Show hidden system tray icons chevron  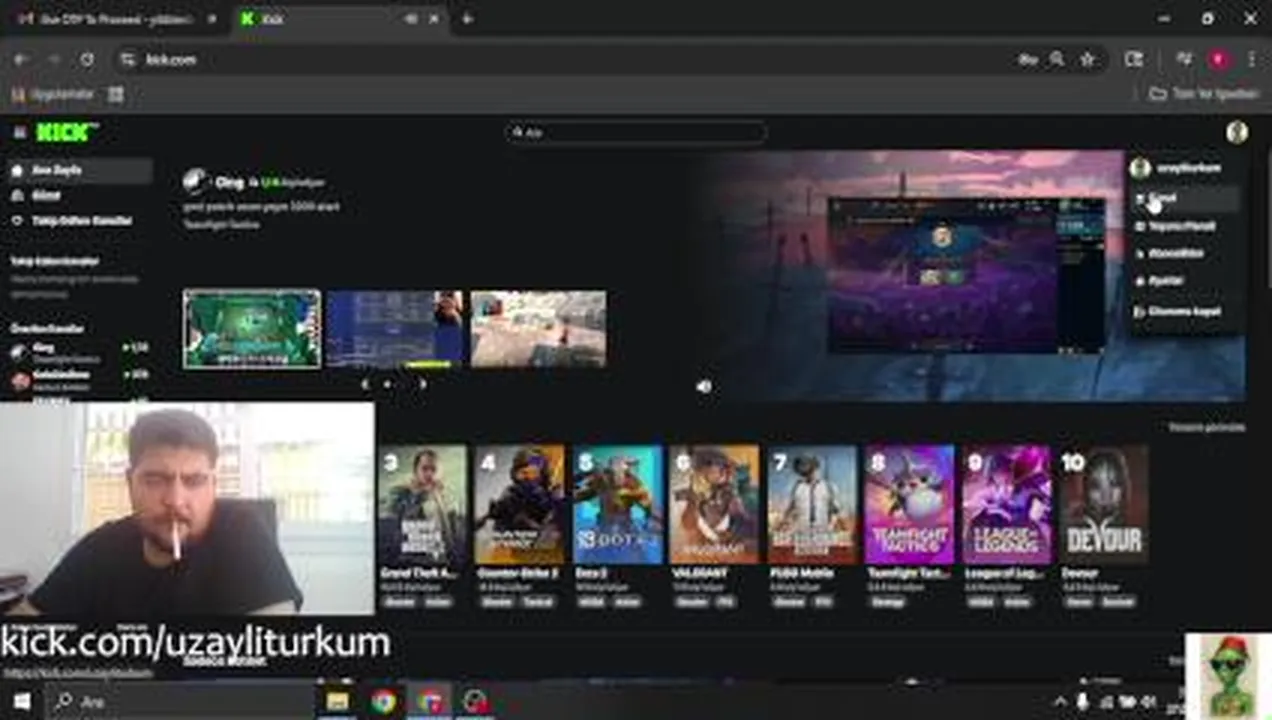click(x=1060, y=702)
